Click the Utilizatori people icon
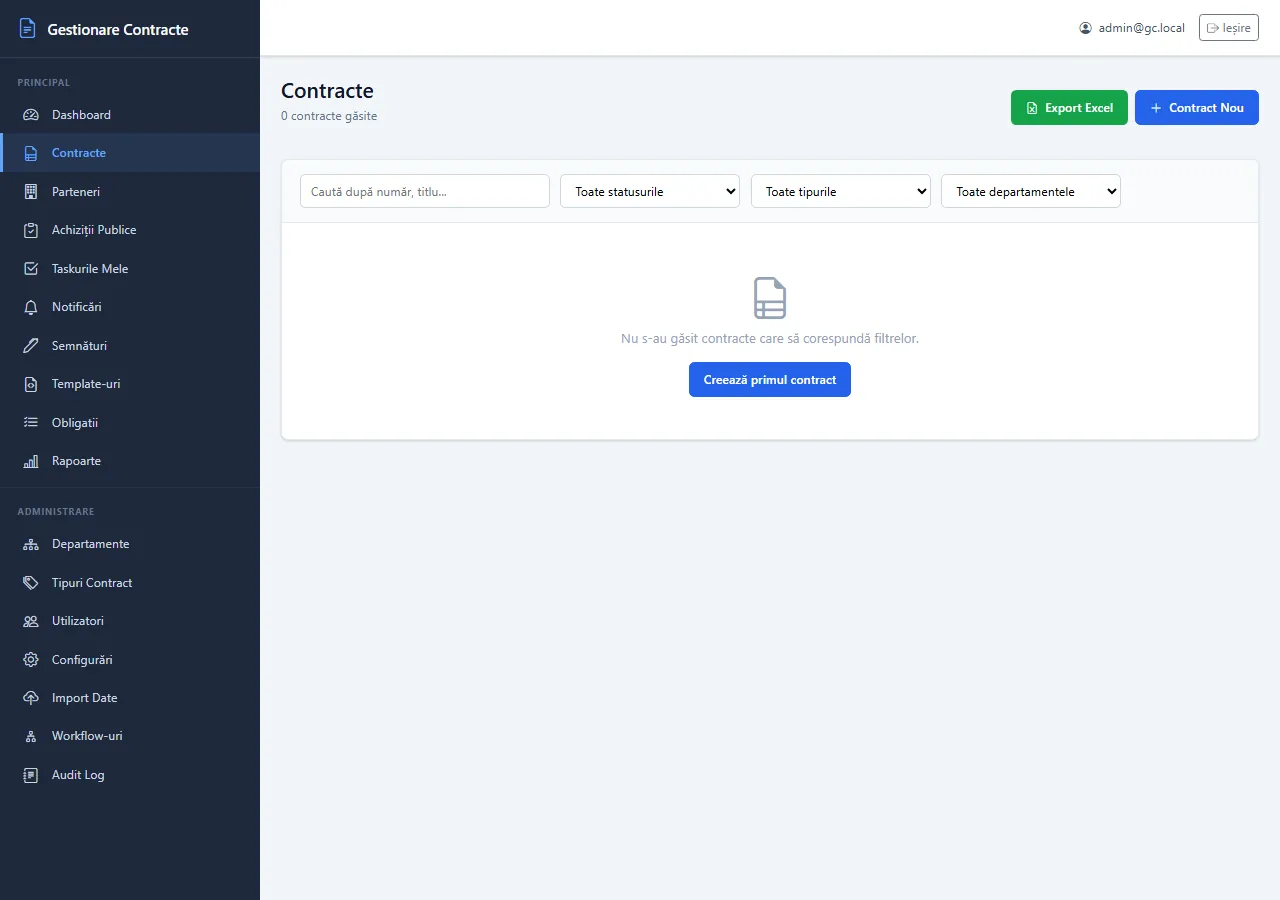This screenshot has width=1280, height=900. coord(31,621)
